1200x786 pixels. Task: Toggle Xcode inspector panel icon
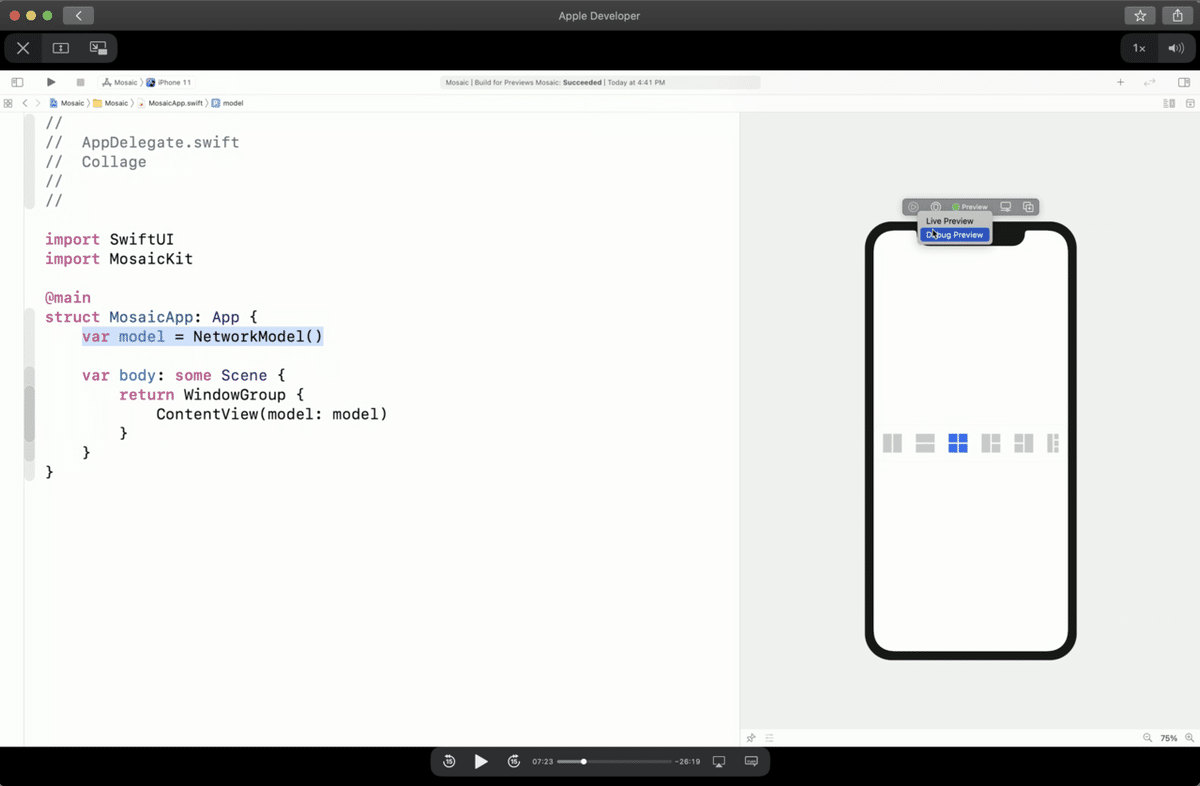tap(1184, 82)
